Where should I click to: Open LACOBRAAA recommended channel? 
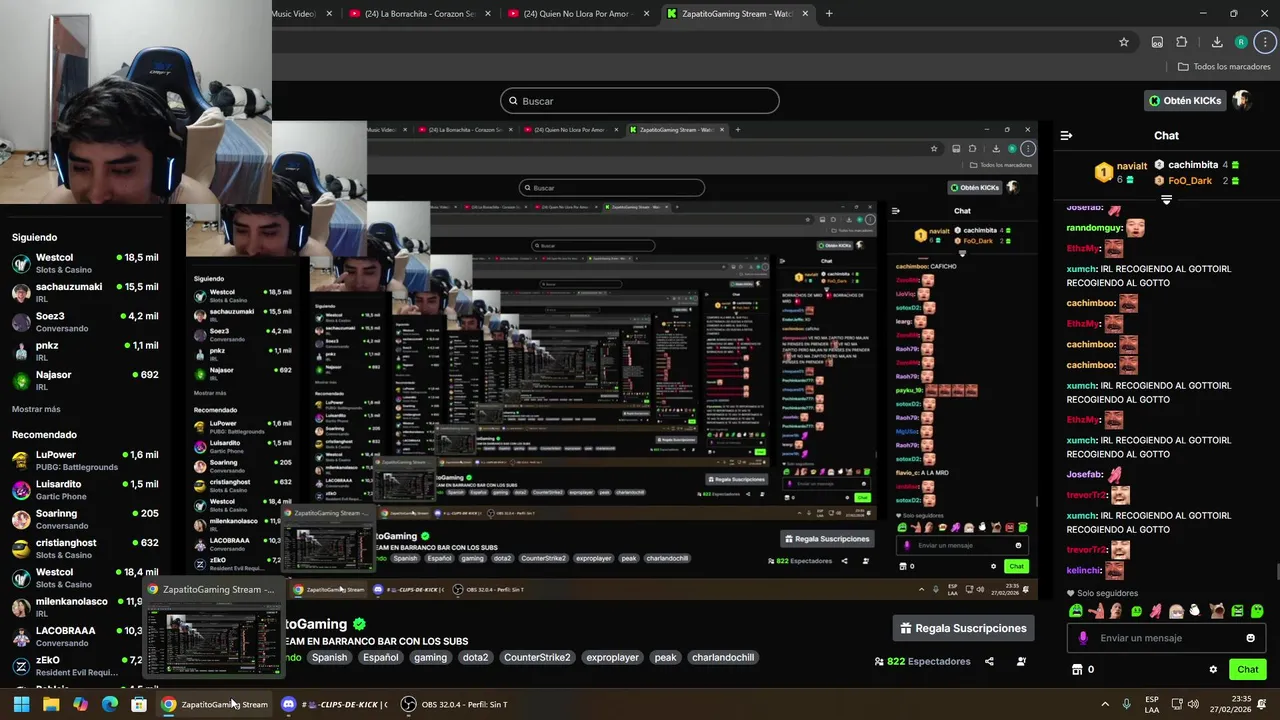tap(75, 636)
